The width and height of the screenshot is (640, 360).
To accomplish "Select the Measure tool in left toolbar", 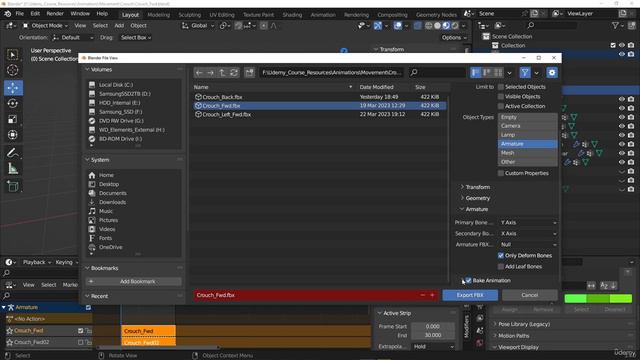I will (x=13, y=169).
